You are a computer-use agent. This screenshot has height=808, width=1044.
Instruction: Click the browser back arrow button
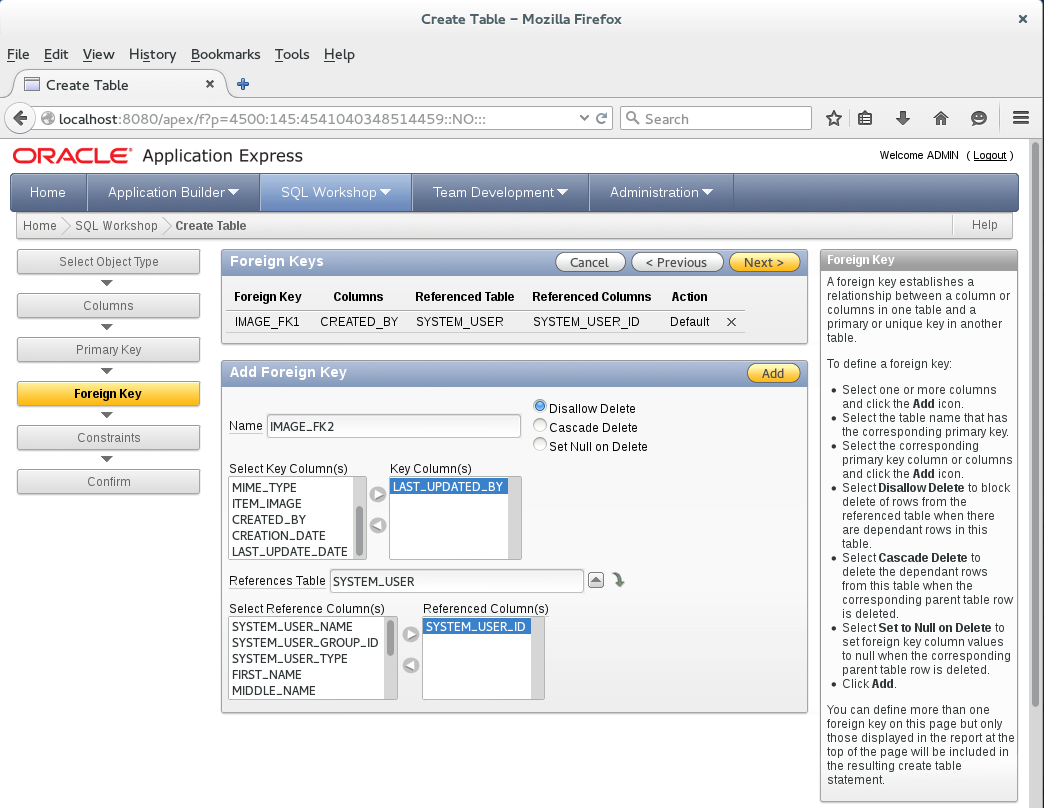pyautogui.click(x=20, y=118)
